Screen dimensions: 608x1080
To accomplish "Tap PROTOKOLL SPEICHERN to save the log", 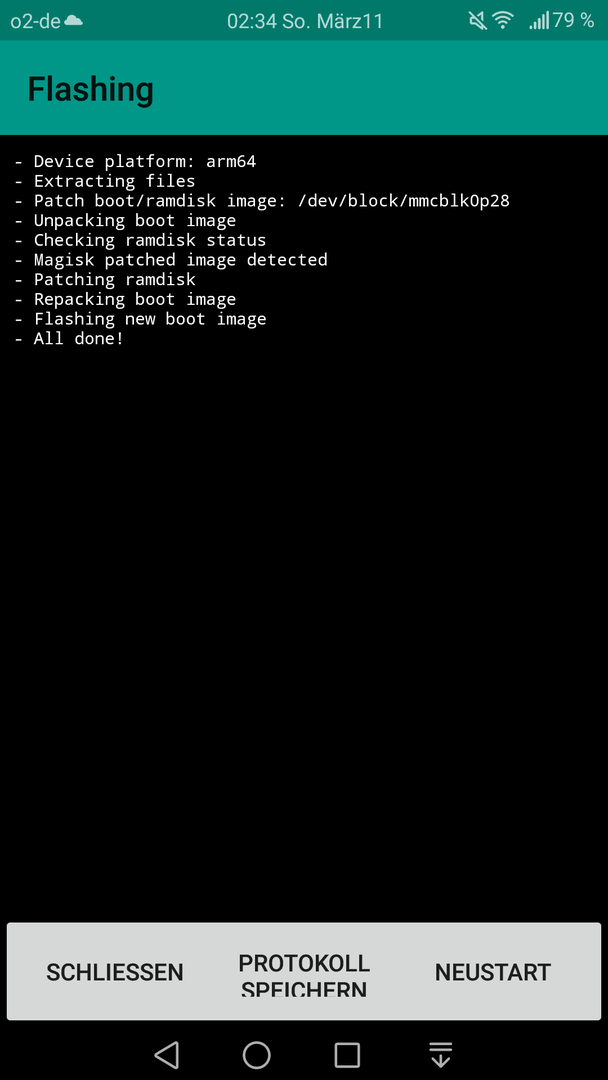I will [x=304, y=972].
